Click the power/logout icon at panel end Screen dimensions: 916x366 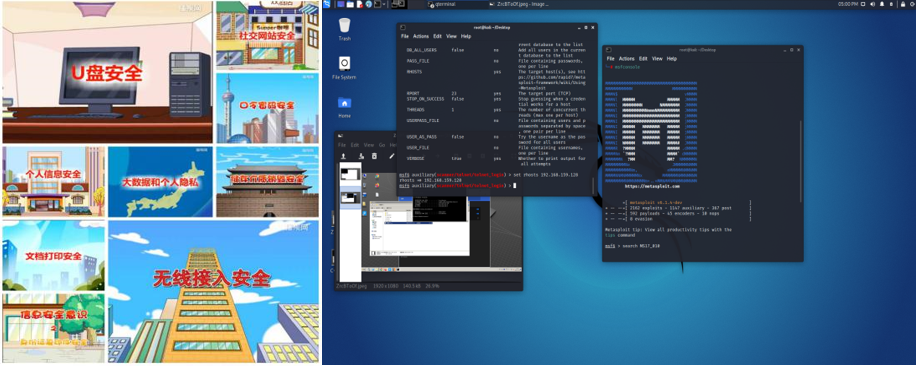[912, 4]
